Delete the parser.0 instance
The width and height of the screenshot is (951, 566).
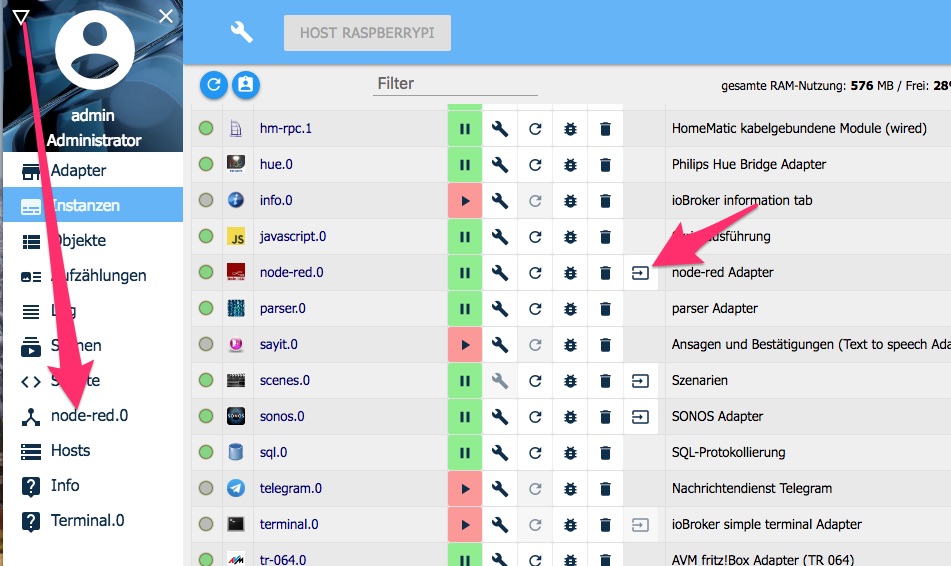point(605,309)
